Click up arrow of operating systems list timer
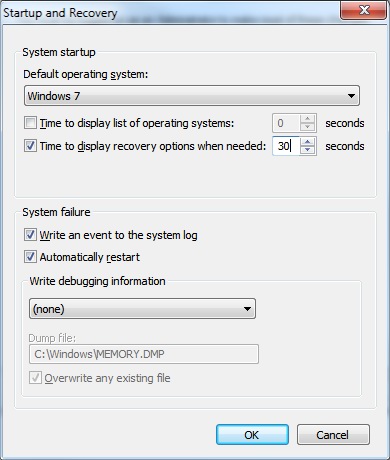390x460 pixels. (307, 119)
